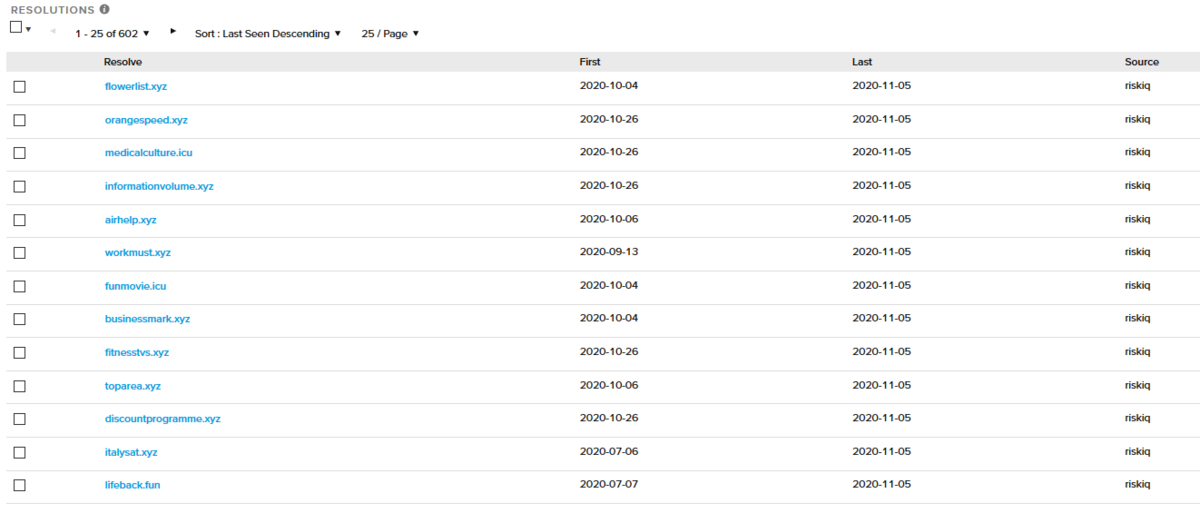The image size is (1200, 513).
Task: Select checkbox for fitnesstvs.xyz
Action: point(20,353)
